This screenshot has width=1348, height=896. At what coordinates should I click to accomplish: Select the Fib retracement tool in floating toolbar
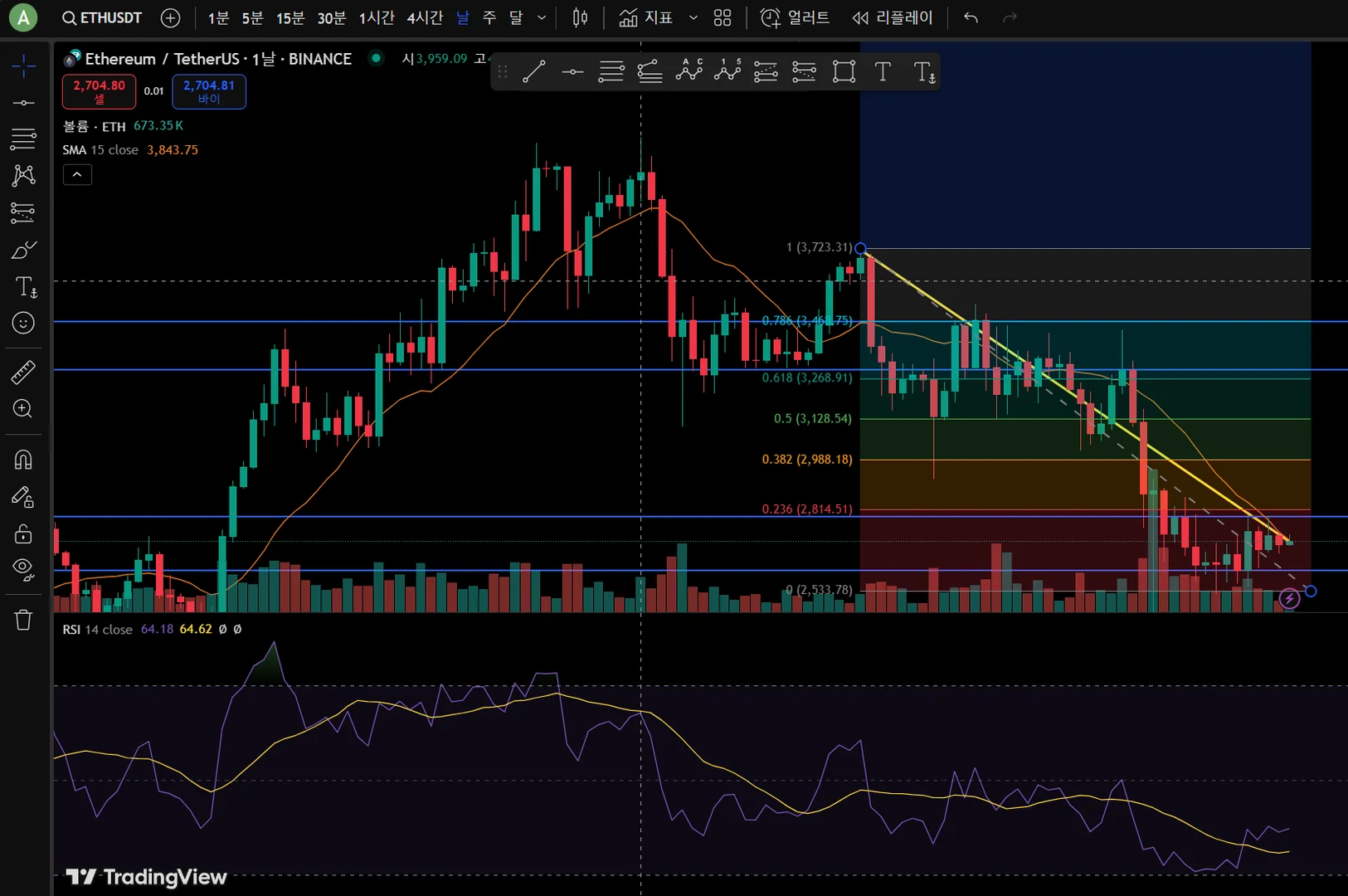tap(611, 72)
